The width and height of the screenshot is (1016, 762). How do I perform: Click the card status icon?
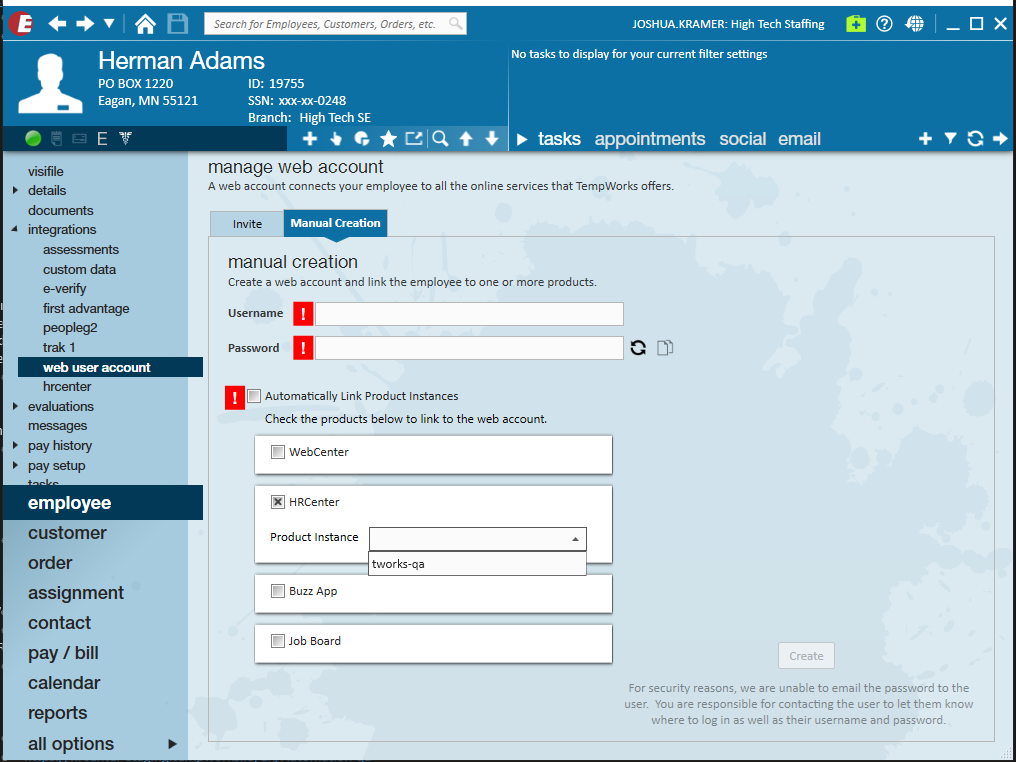coord(79,138)
